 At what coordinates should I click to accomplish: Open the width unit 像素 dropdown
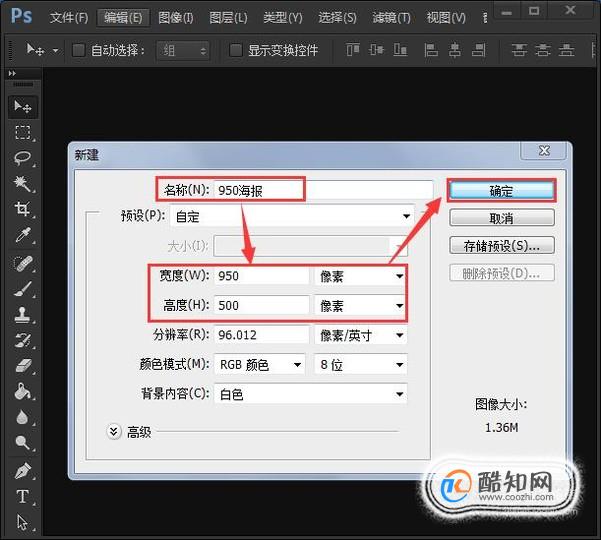pos(360,276)
